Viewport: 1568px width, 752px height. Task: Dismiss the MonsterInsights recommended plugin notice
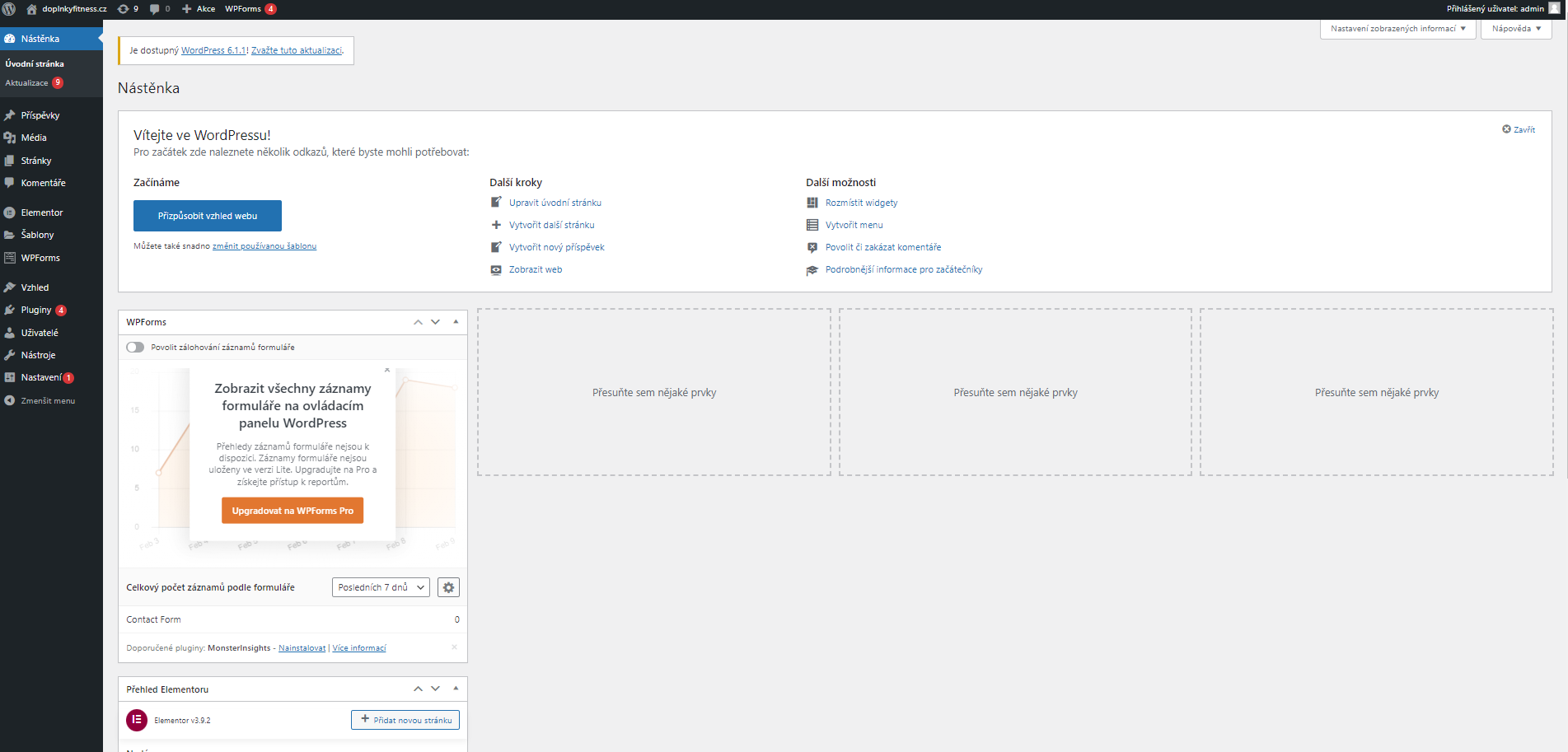coord(454,647)
